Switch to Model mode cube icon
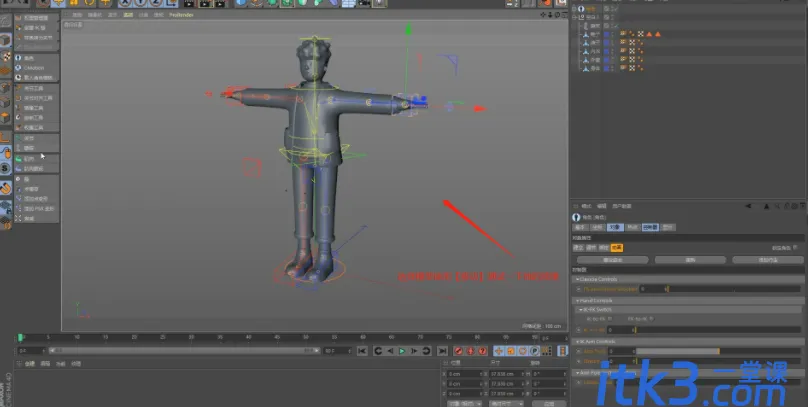The image size is (808, 407). (6, 40)
